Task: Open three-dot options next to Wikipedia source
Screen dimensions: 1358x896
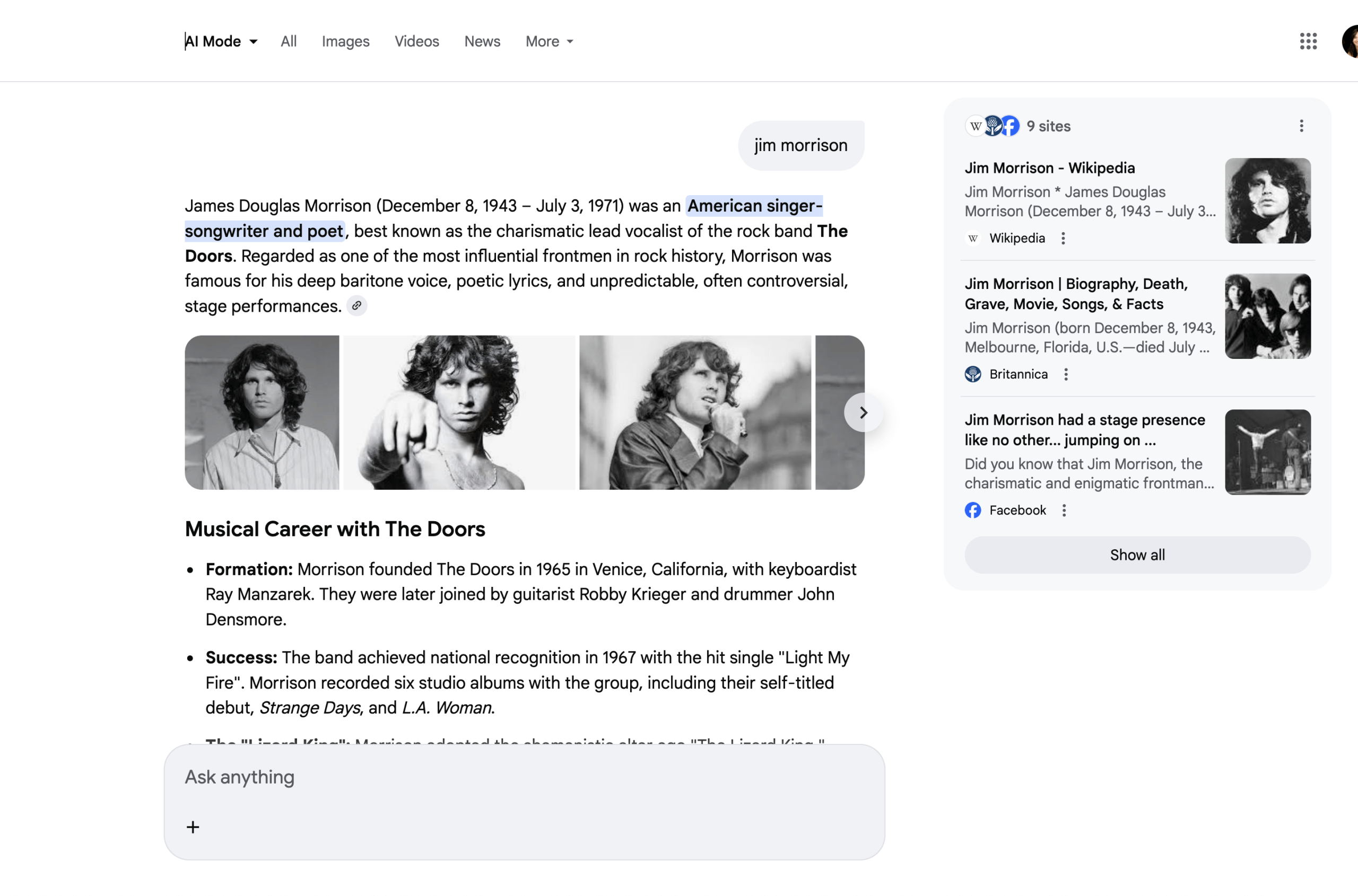Action: tap(1063, 238)
